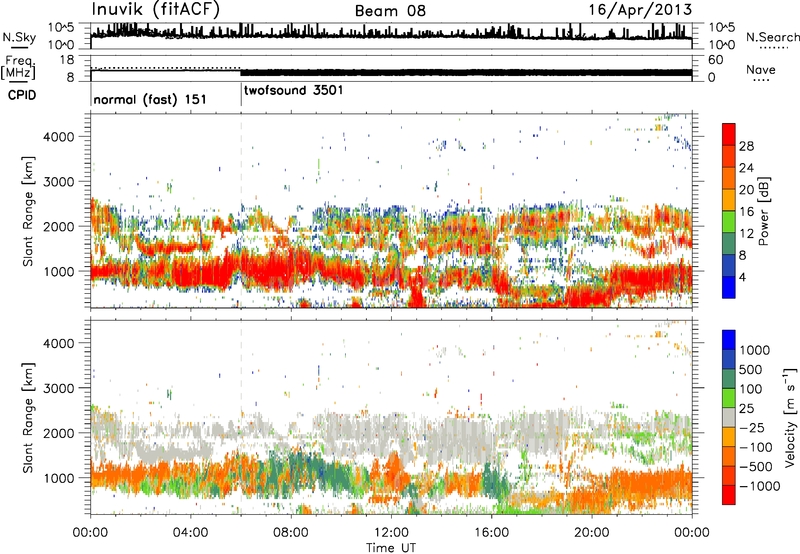Select the 'N.Sky' axis label
Screen dimensions: 800x554
[19, 37]
